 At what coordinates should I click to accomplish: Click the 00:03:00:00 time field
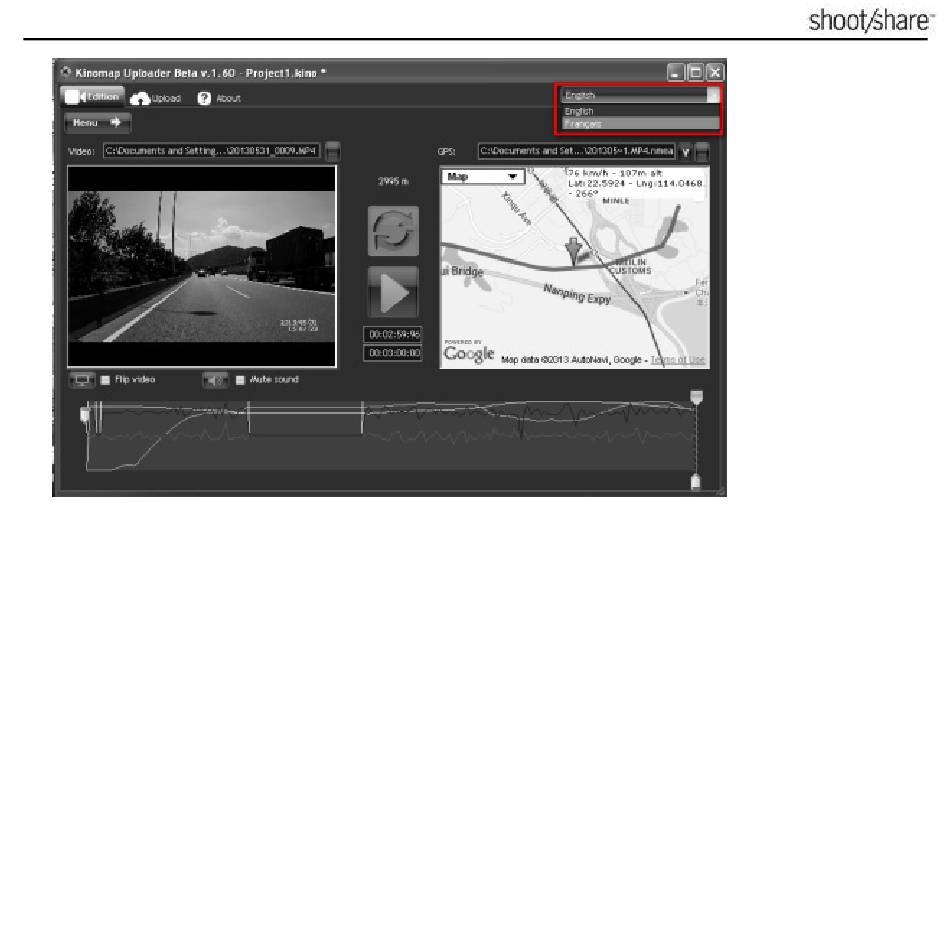click(x=394, y=353)
